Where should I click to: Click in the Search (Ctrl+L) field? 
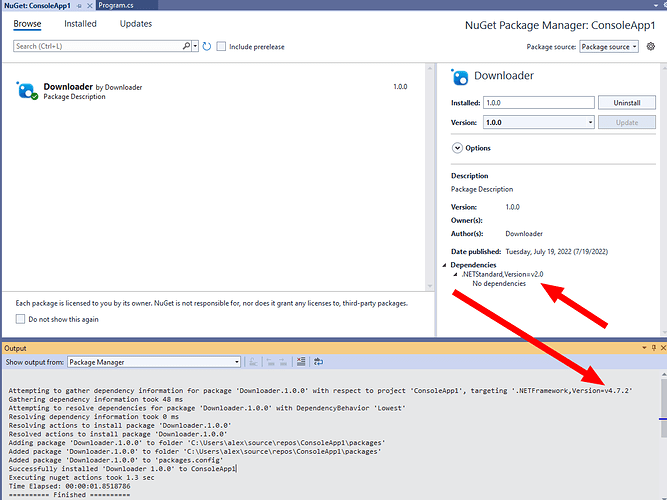coord(98,46)
